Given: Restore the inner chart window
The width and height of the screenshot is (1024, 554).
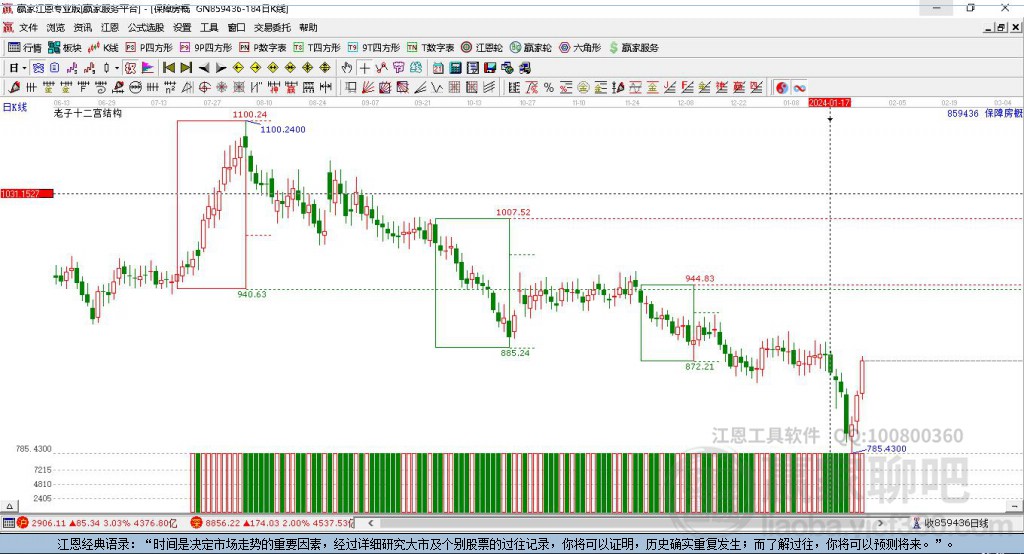Looking at the screenshot, I should click(x=1001, y=27).
